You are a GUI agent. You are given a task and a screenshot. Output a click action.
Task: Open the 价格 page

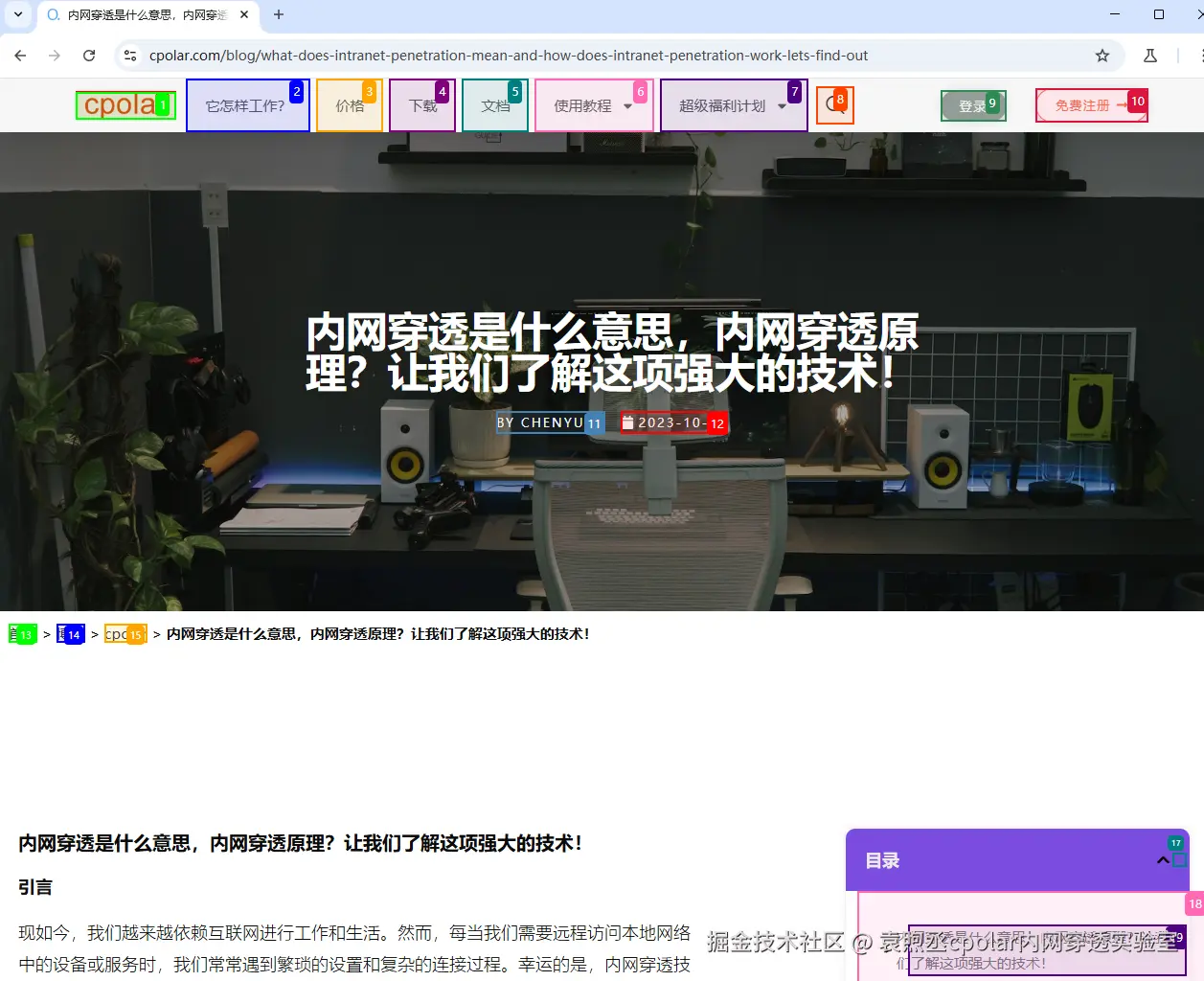[350, 105]
